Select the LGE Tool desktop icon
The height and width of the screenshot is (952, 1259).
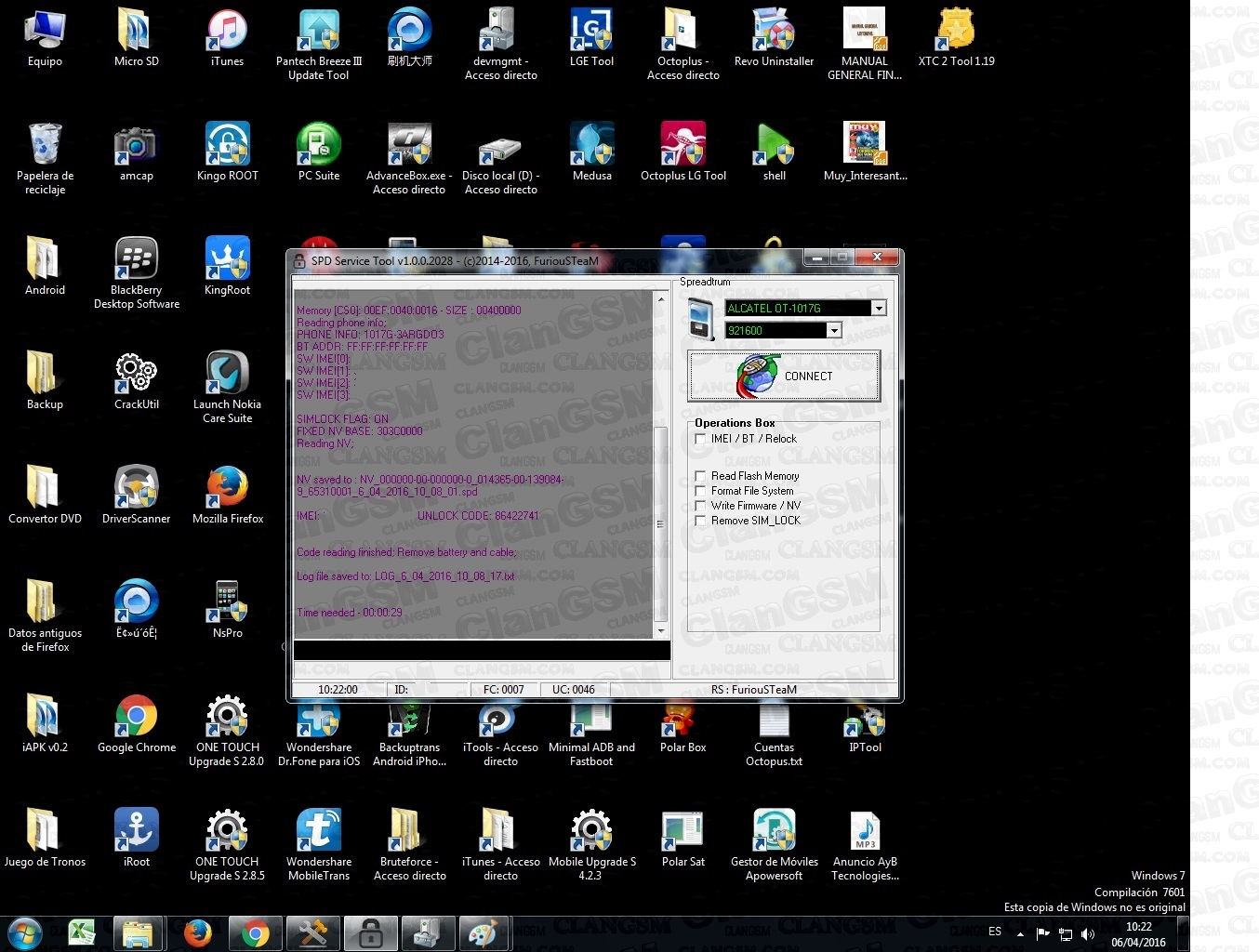591,39
